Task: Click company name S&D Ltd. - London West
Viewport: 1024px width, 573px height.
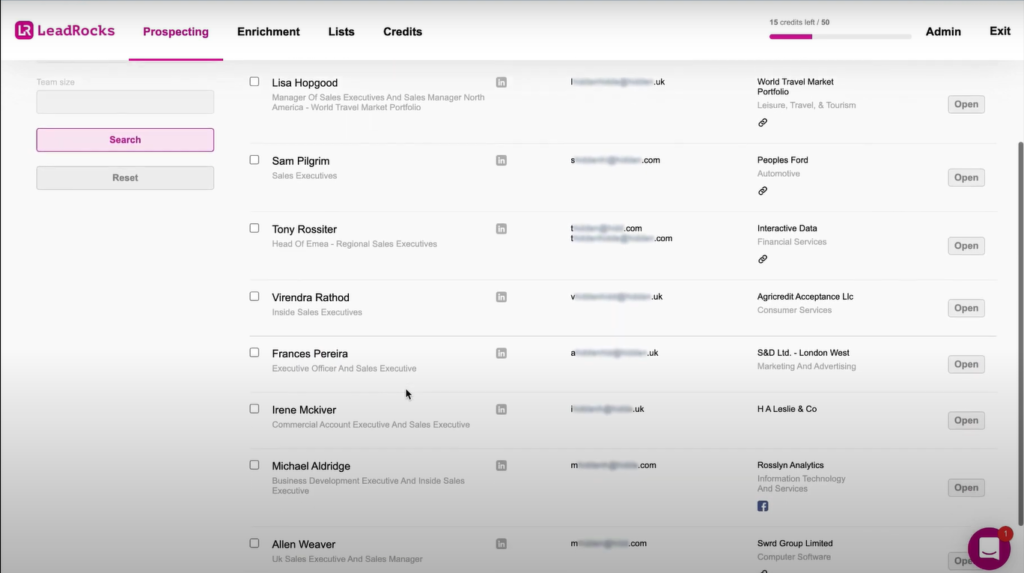Action: (803, 353)
